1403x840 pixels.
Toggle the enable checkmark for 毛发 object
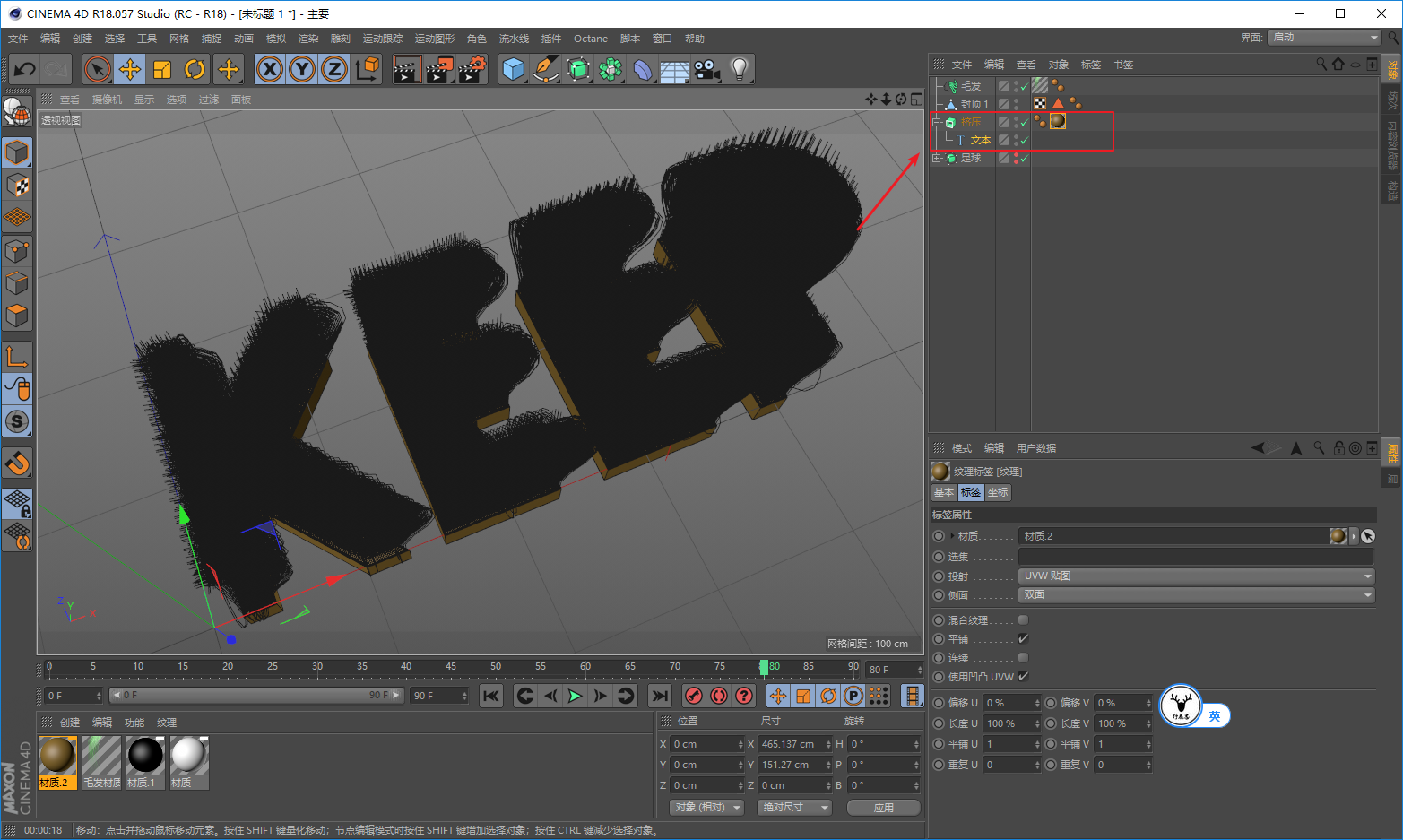(x=1024, y=87)
